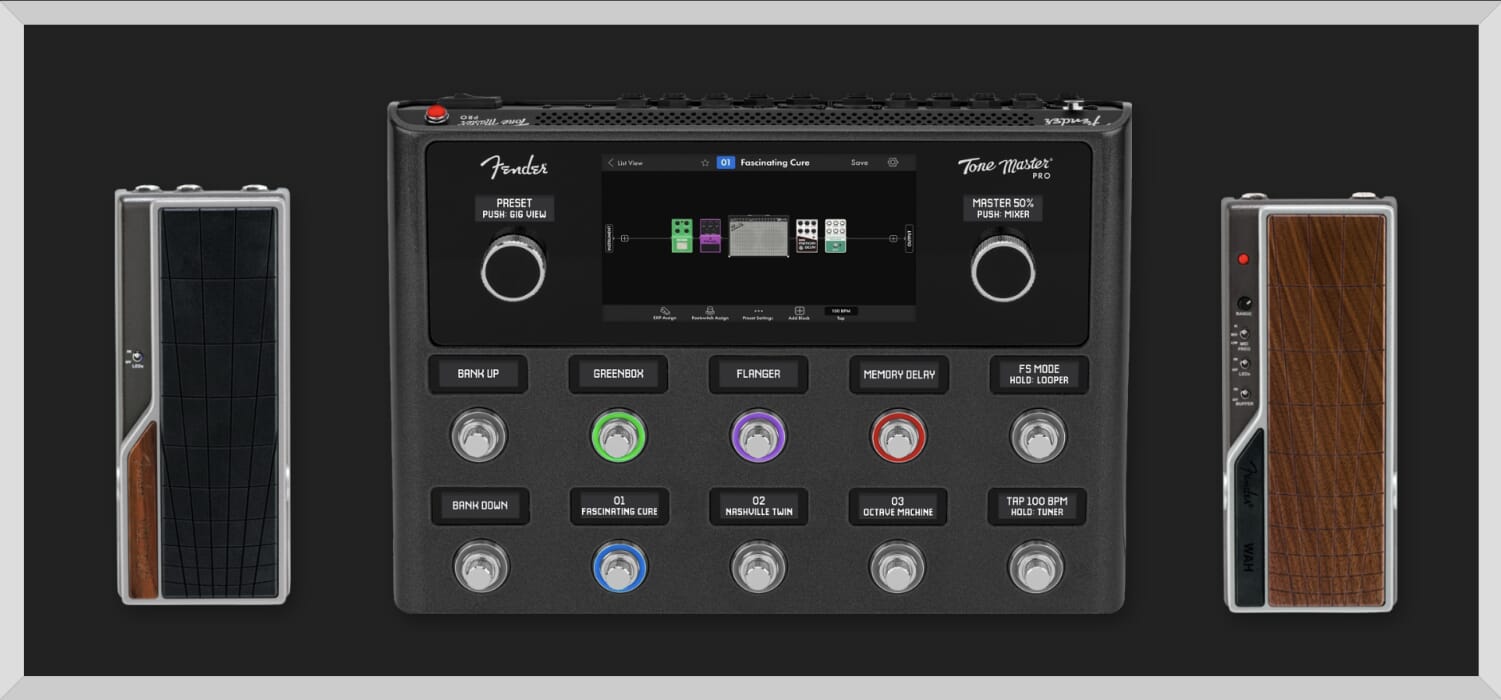This screenshot has width=1501, height=700.
Task: Click the Memory Delay scribble strip label
Action: point(899,374)
